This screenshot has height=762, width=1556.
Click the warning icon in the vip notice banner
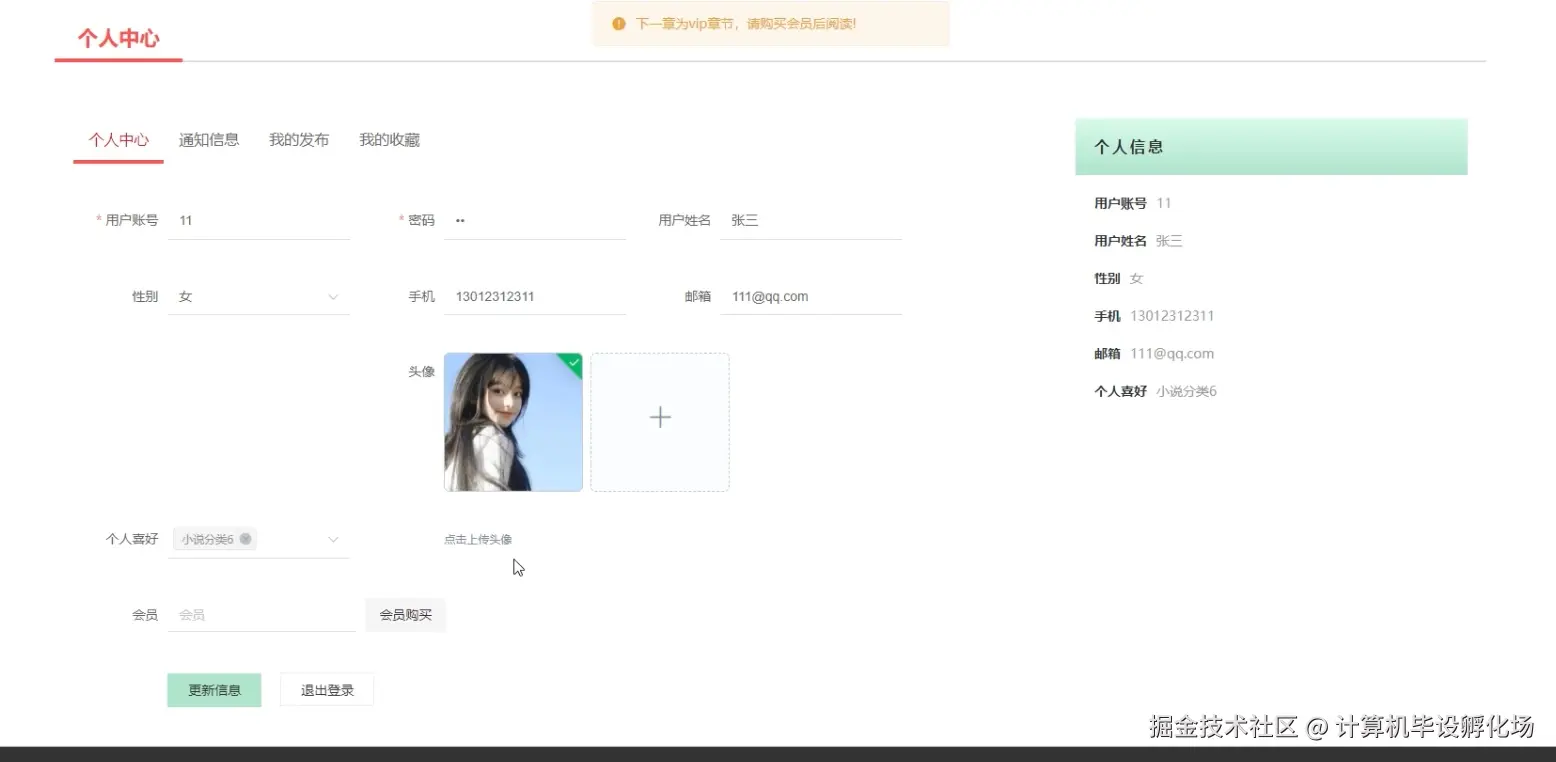(618, 23)
